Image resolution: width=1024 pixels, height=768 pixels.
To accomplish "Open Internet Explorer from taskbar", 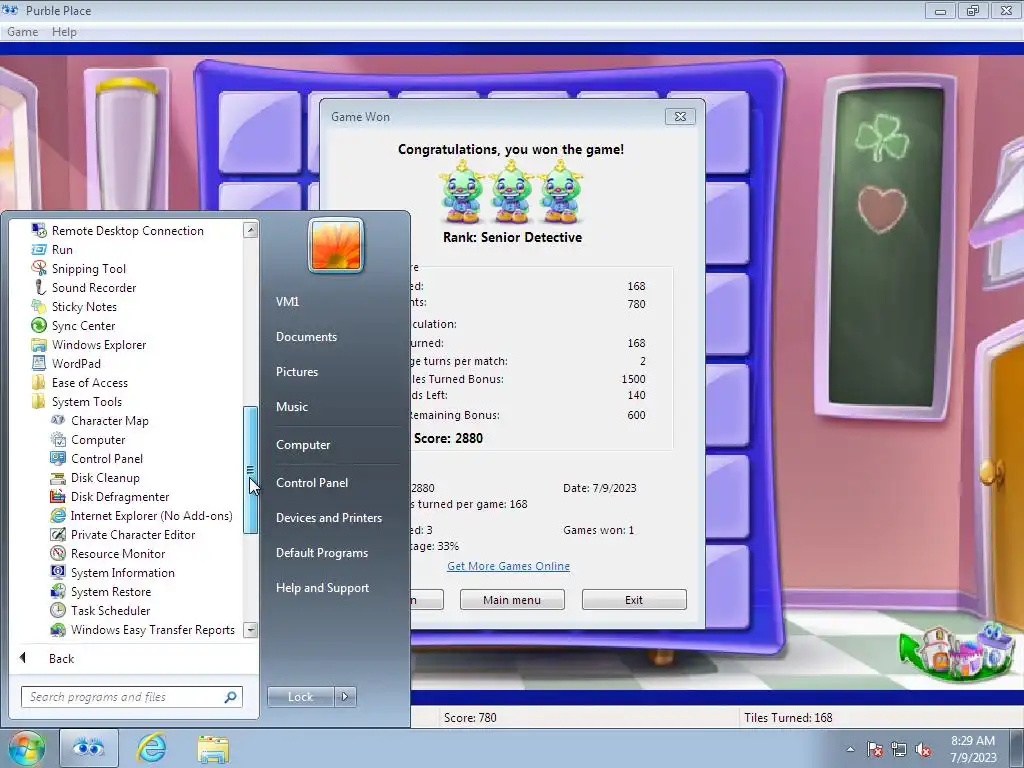I will coord(152,748).
